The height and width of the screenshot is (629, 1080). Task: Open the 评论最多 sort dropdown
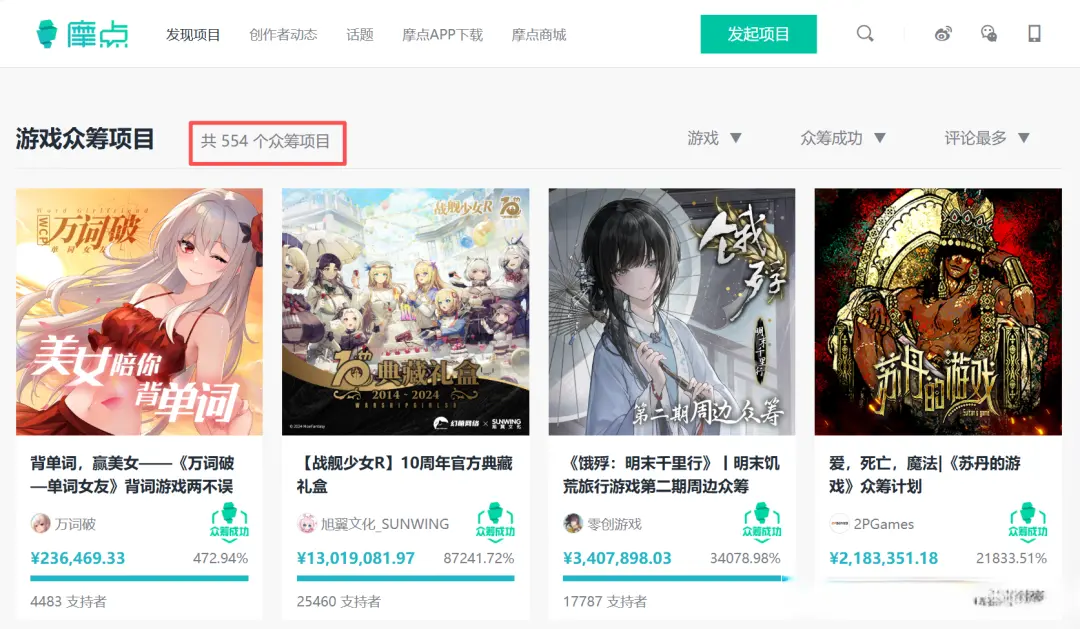(x=987, y=138)
